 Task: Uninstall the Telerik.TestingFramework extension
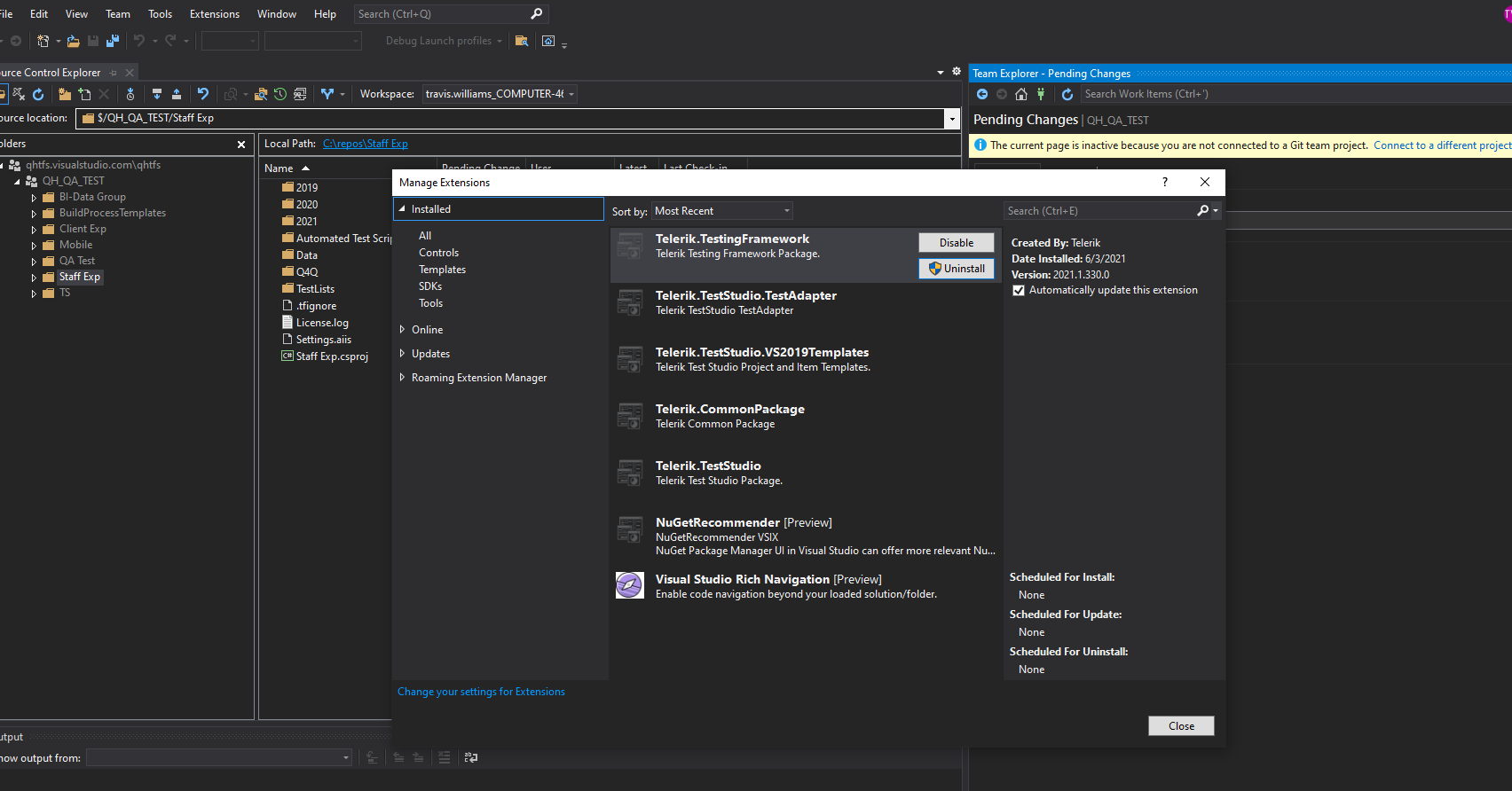[x=957, y=269]
